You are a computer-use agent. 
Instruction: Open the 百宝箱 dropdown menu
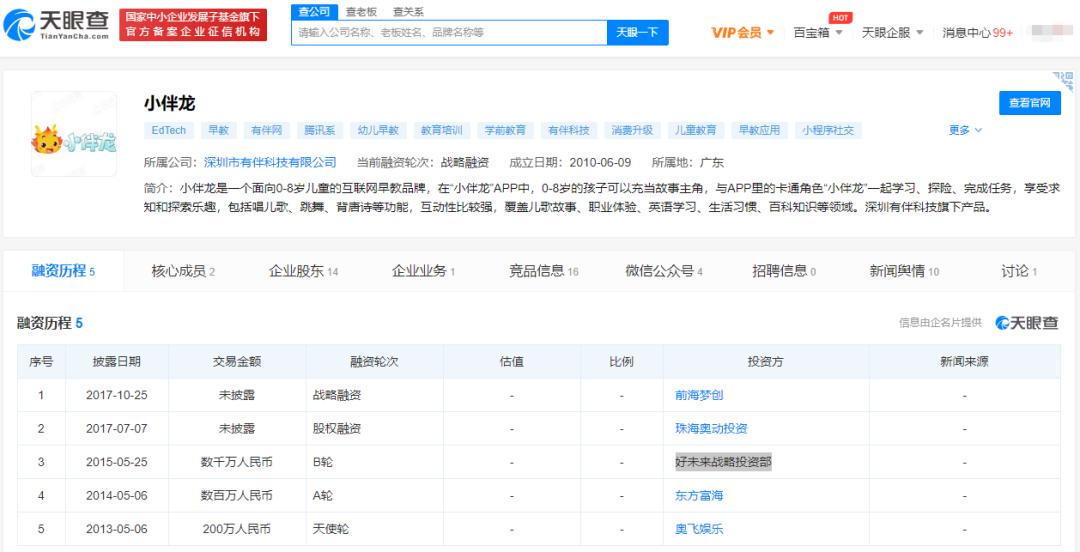tap(818, 32)
